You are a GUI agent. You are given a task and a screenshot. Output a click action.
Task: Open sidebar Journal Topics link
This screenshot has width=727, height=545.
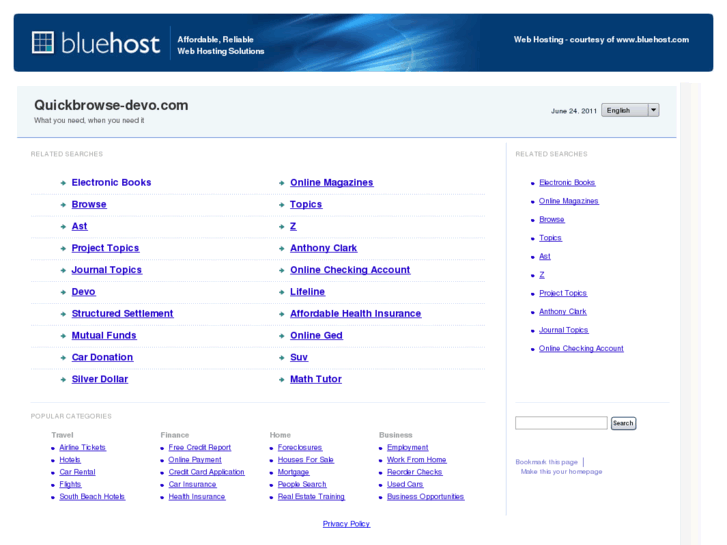coord(563,330)
